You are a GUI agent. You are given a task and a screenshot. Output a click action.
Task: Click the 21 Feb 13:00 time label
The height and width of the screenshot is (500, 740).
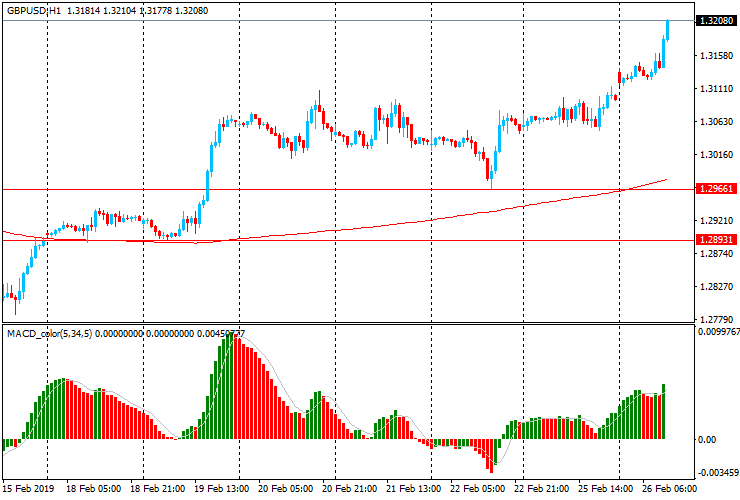pos(414,489)
